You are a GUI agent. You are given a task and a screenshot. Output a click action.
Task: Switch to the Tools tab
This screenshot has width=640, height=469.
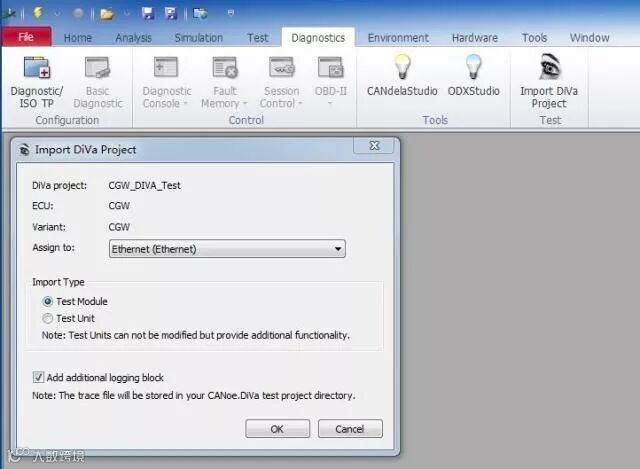pyautogui.click(x=534, y=38)
